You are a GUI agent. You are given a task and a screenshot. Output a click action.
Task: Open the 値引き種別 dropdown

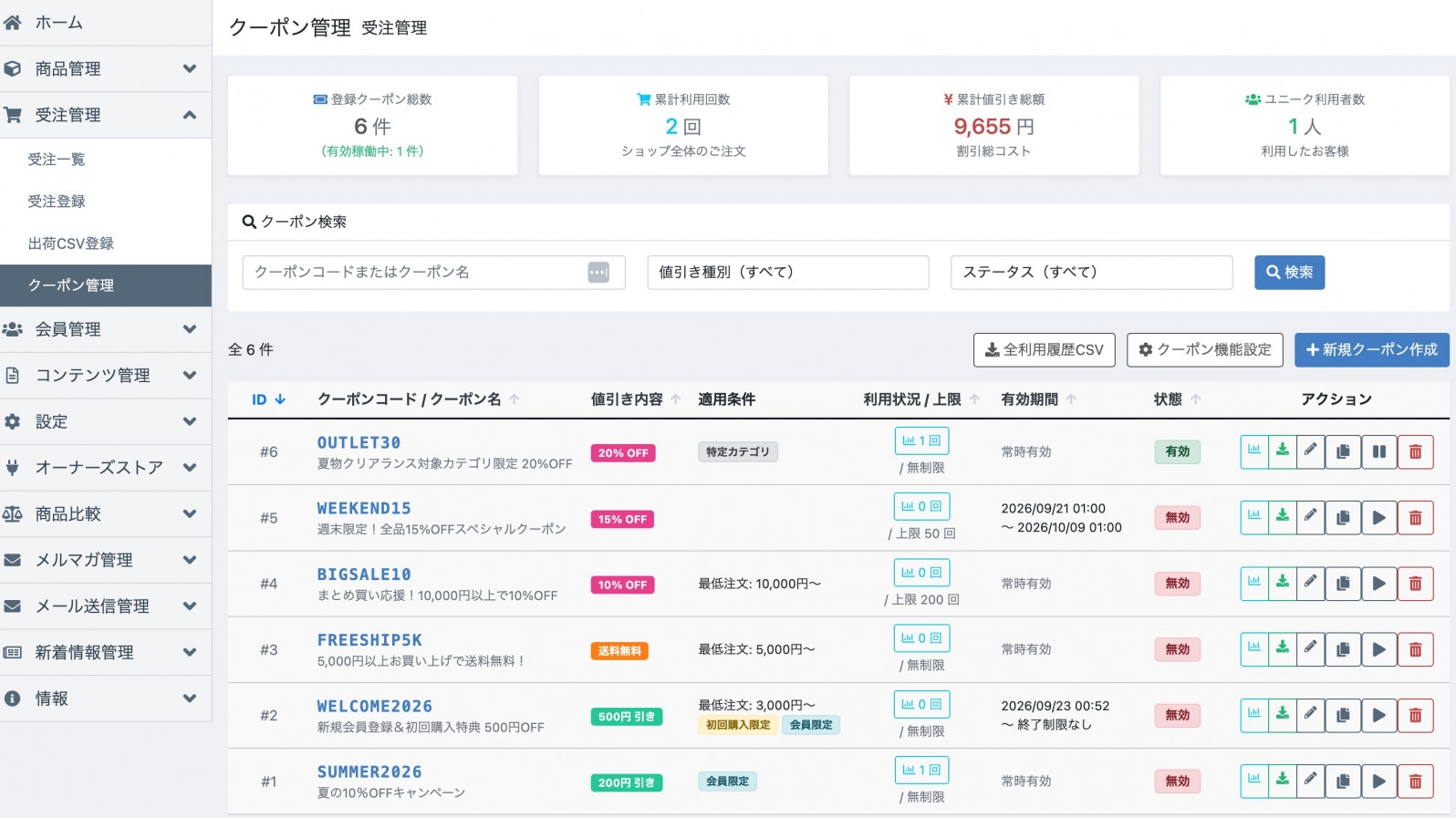coord(788,272)
